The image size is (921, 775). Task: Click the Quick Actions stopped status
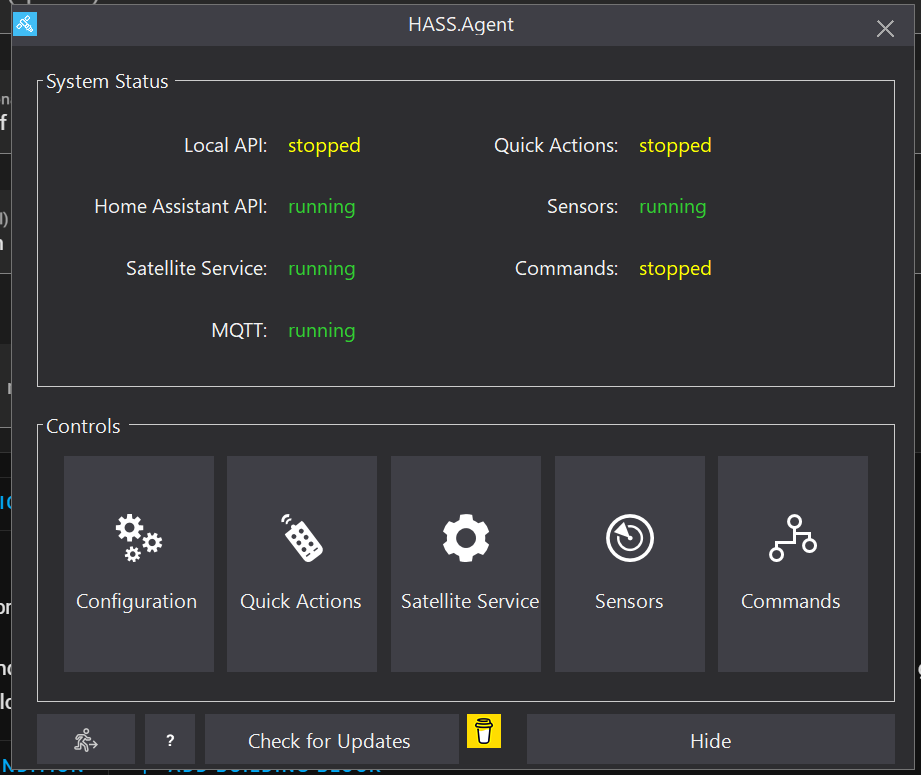(x=675, y=146)
